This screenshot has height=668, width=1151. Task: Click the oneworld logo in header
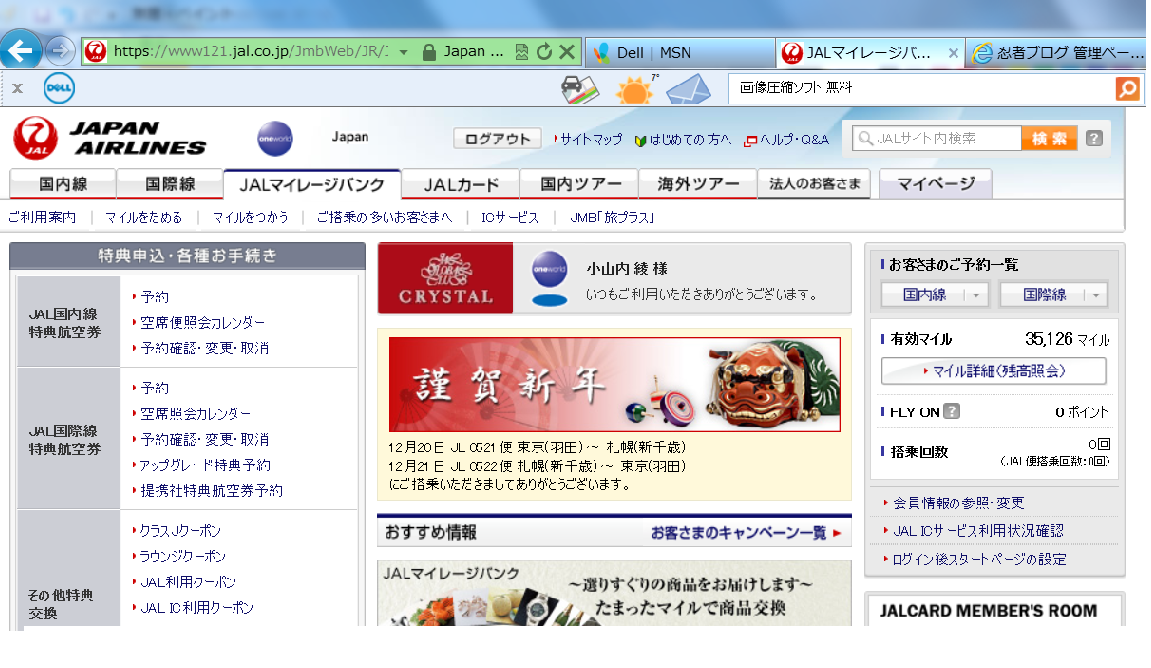pyautogui.click(x=275, y=139)
